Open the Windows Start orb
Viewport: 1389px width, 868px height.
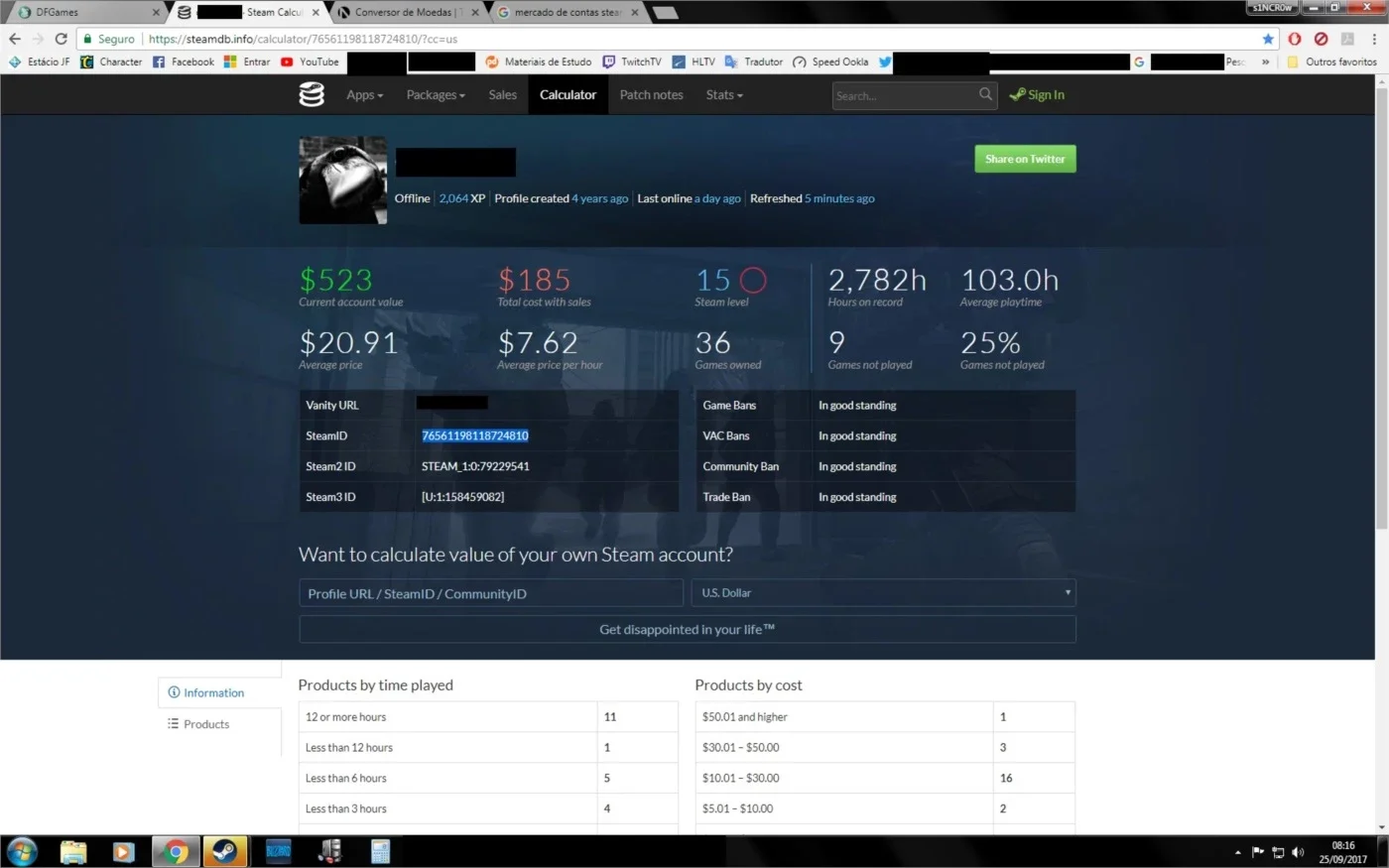coord(22,851)
